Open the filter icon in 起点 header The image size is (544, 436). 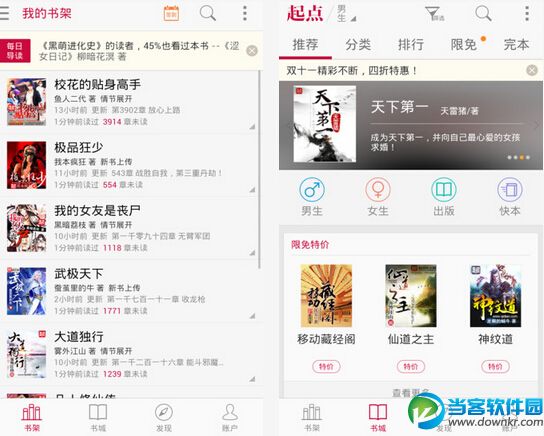(x=434, y=14)
